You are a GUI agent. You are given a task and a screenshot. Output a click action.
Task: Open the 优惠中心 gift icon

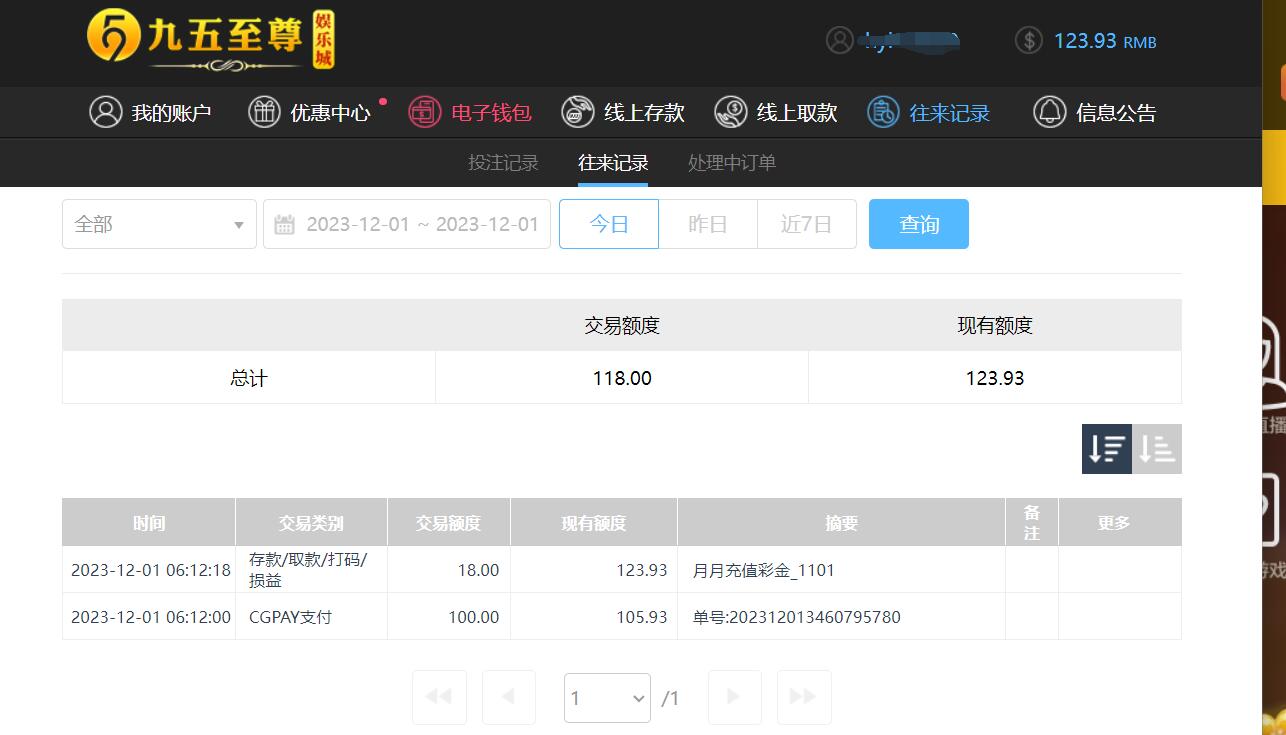tap(264, 112)
